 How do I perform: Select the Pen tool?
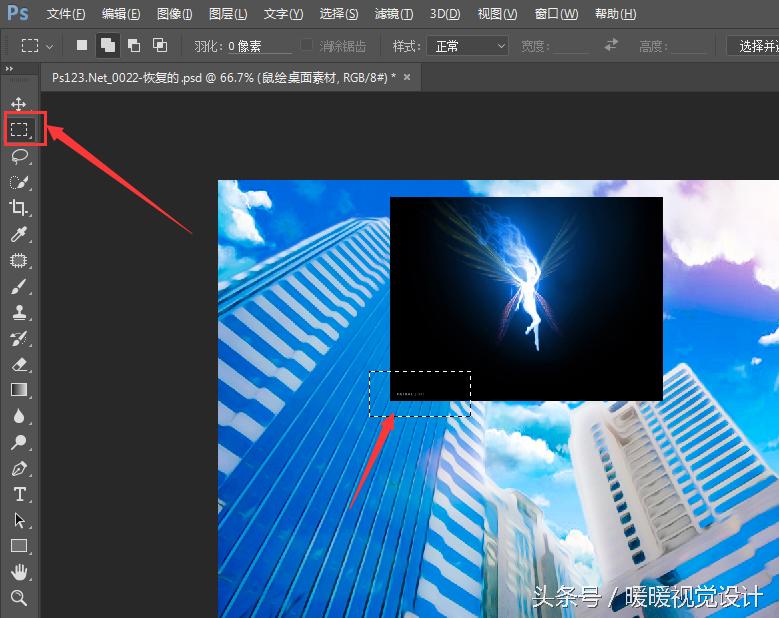click(x=19, y=468)
